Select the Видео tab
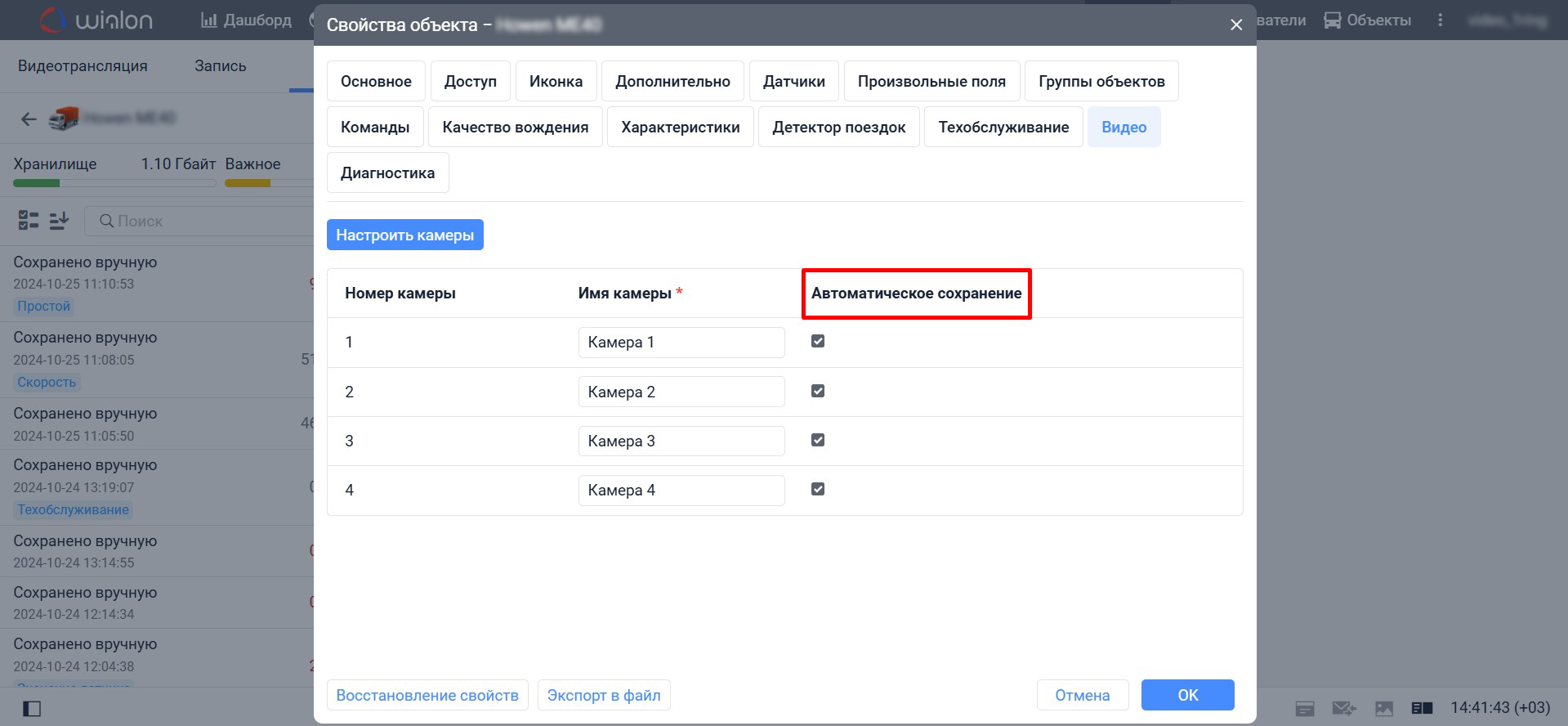The image size is (1568, 726). (1124, 127)
